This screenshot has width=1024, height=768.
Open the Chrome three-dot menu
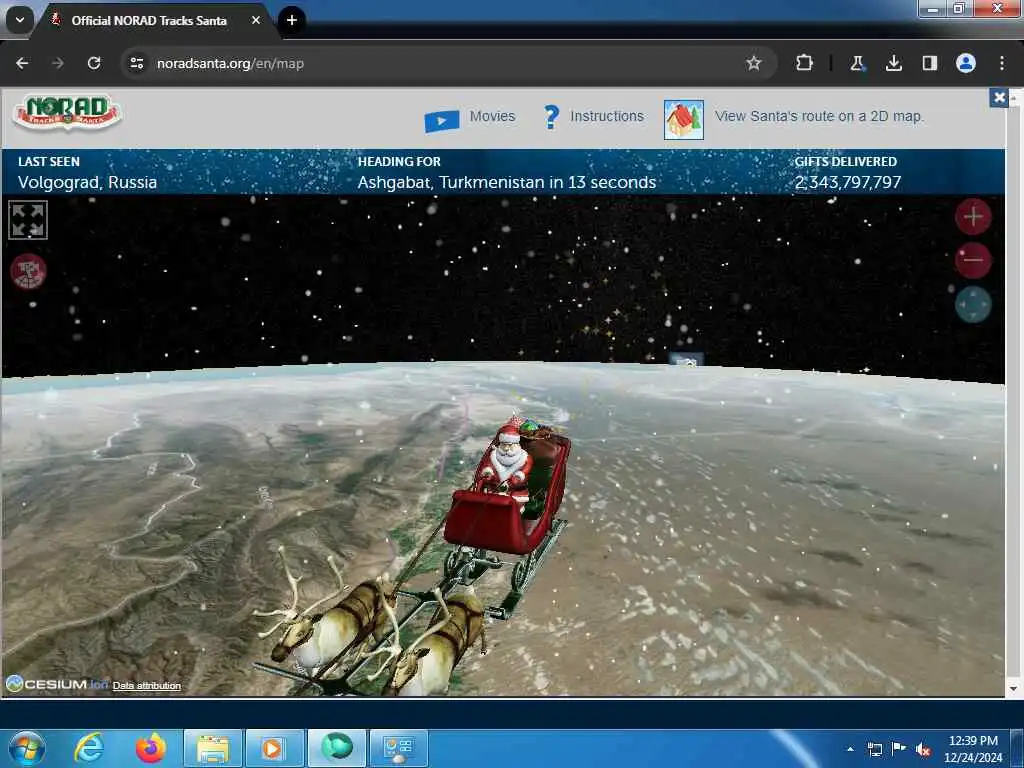coord(1002,63)
